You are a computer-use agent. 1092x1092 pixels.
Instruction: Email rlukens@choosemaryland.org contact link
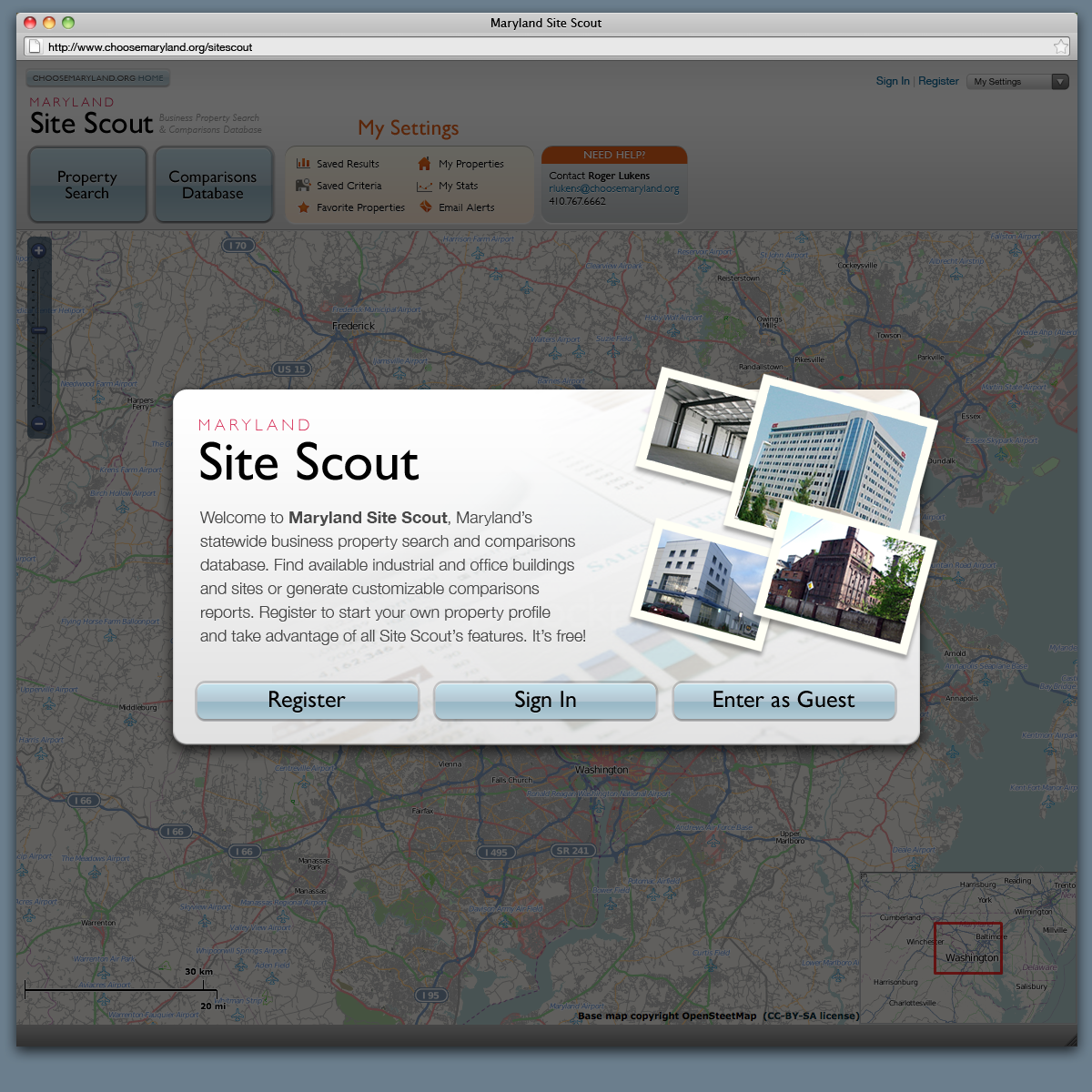coord(614,188)
